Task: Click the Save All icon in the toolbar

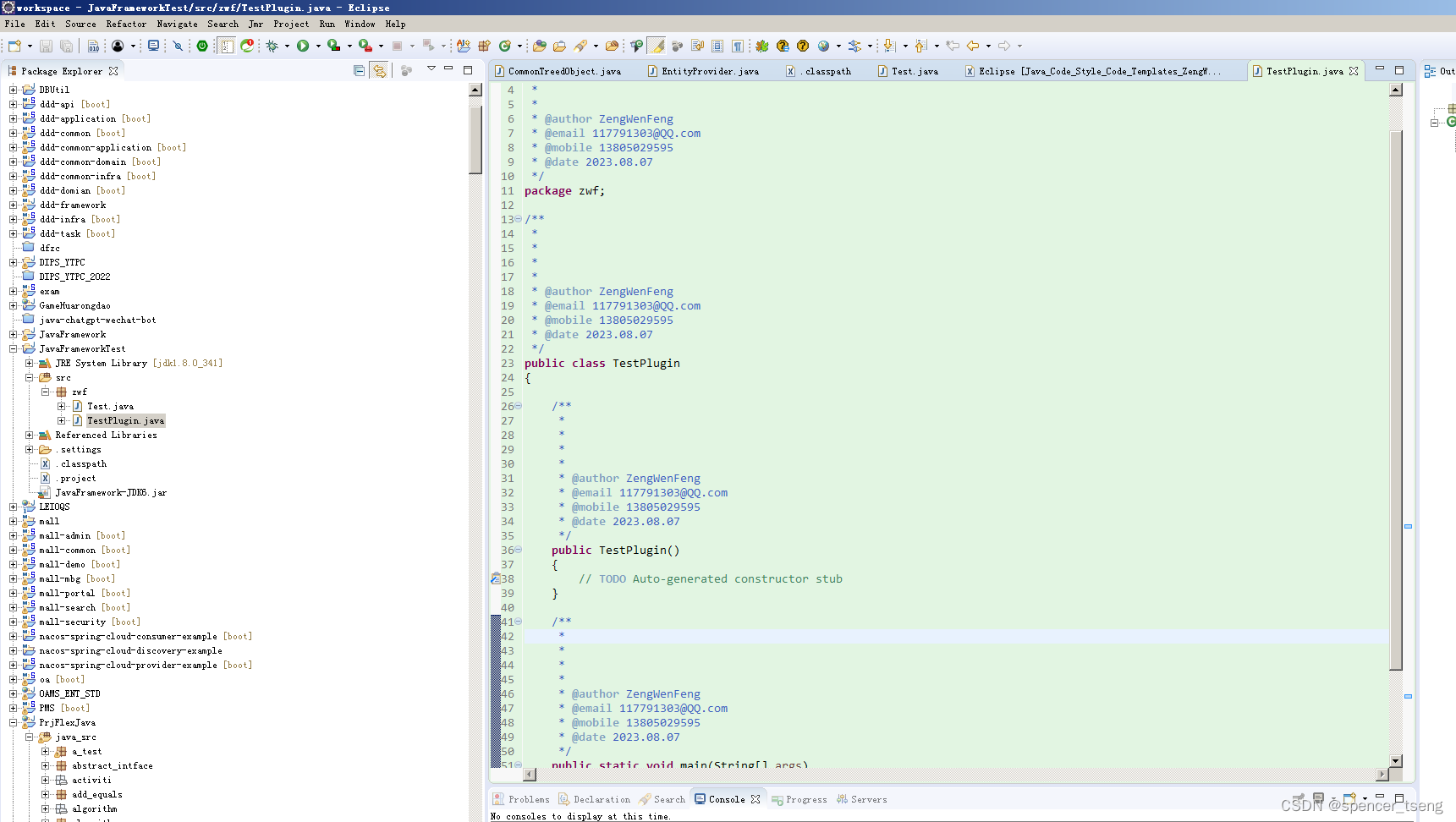Action: point(66,46)
